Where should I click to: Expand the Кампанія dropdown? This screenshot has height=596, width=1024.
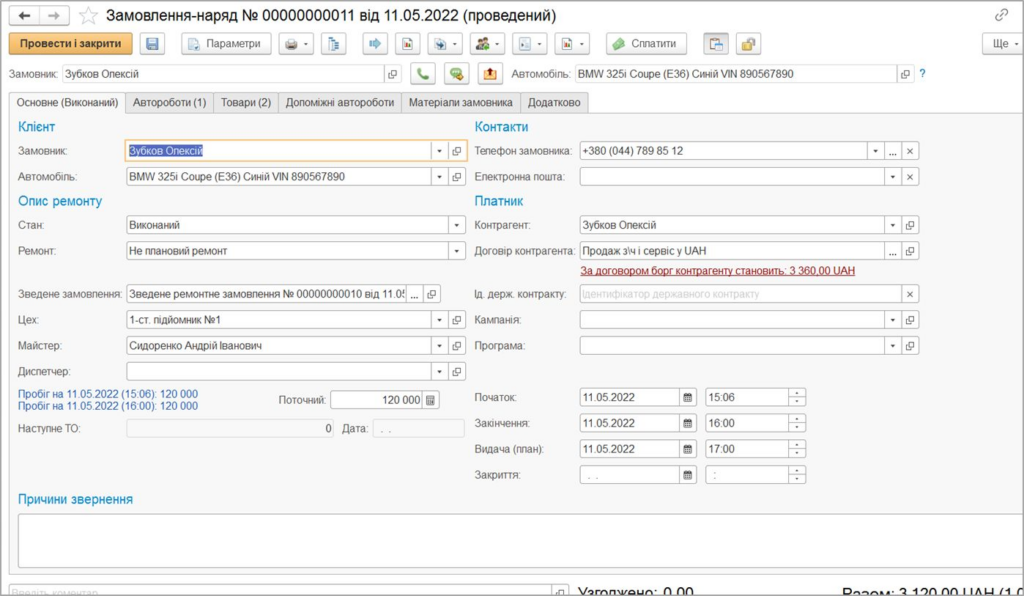(893, 320)
